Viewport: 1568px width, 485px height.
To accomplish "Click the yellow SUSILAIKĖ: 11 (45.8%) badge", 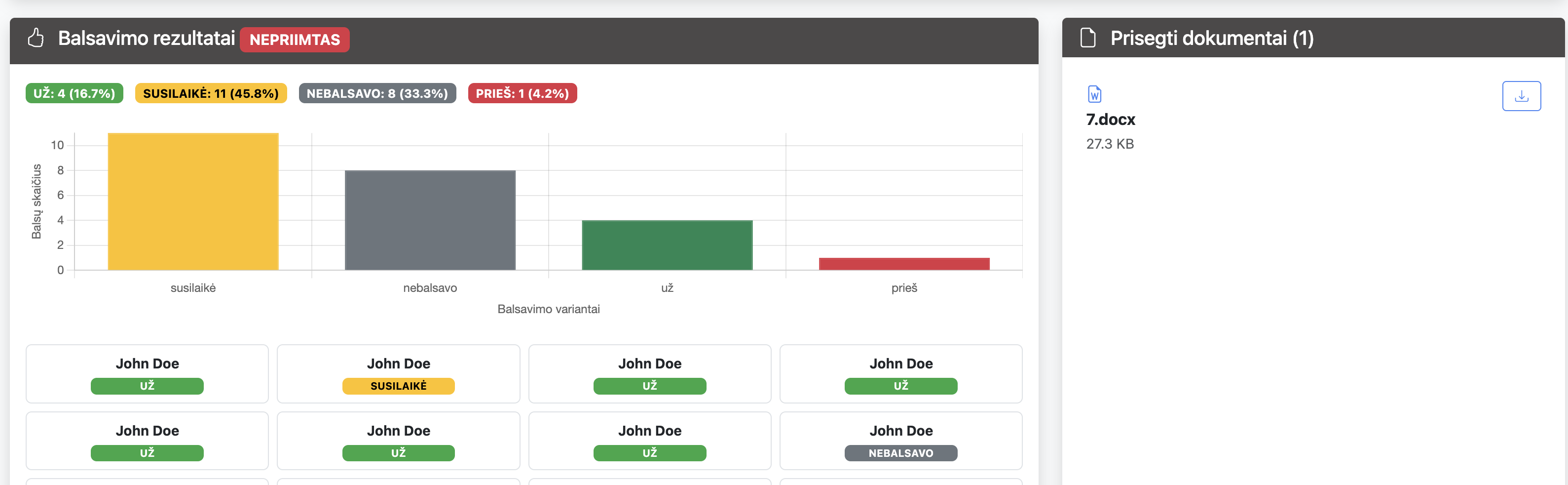I will tap(211, 93).
